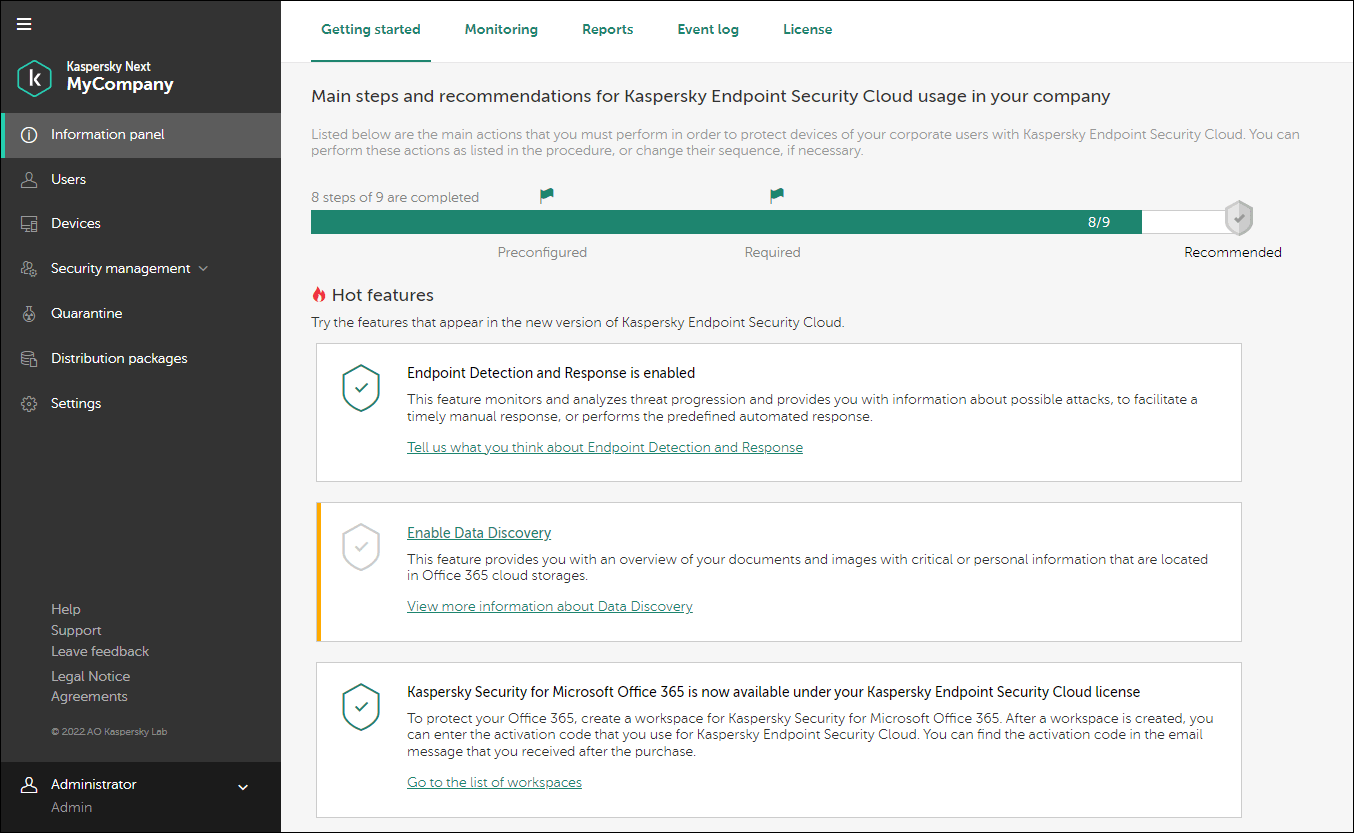Enable Data Discovery
Screen dimensions: 1354x833
click(479, 532)
